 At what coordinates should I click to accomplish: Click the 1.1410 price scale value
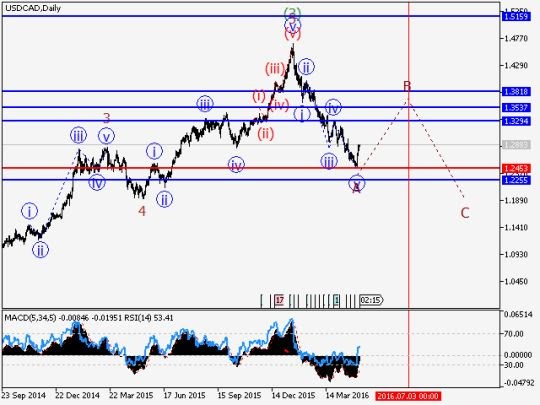click(x=516, y=227)
